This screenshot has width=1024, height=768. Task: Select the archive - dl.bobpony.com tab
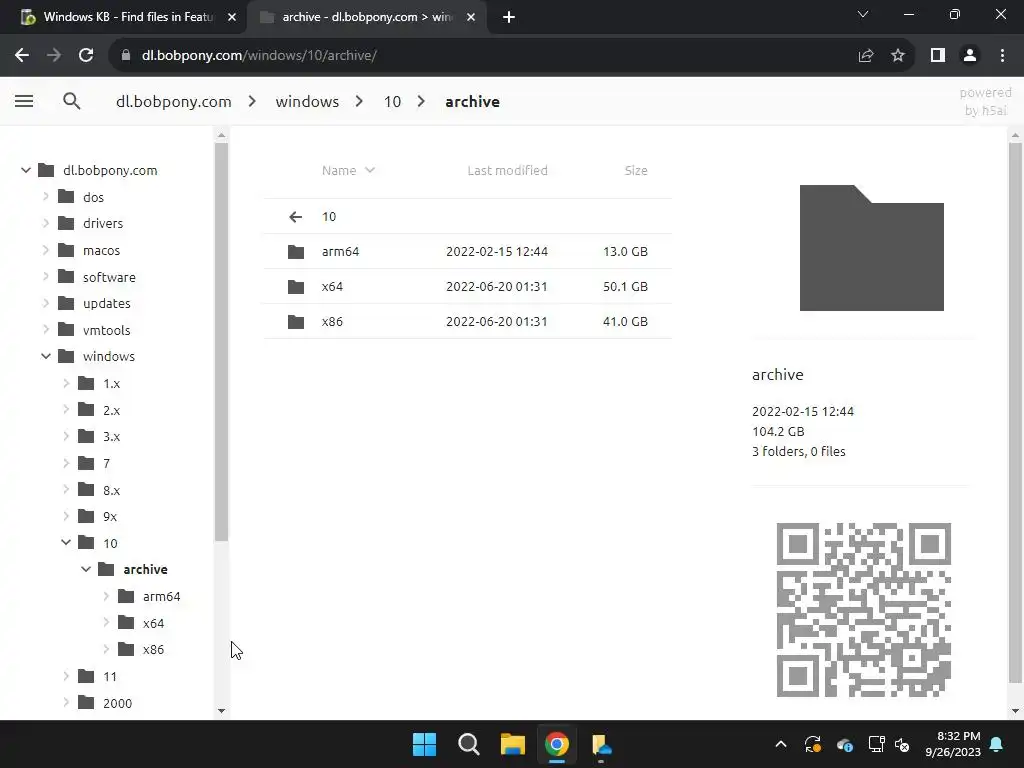(x=366, y=17)
